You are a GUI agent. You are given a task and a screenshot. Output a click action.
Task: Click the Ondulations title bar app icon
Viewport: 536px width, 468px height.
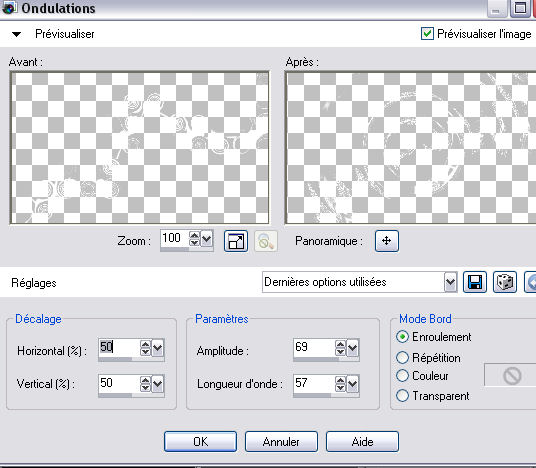9,8
